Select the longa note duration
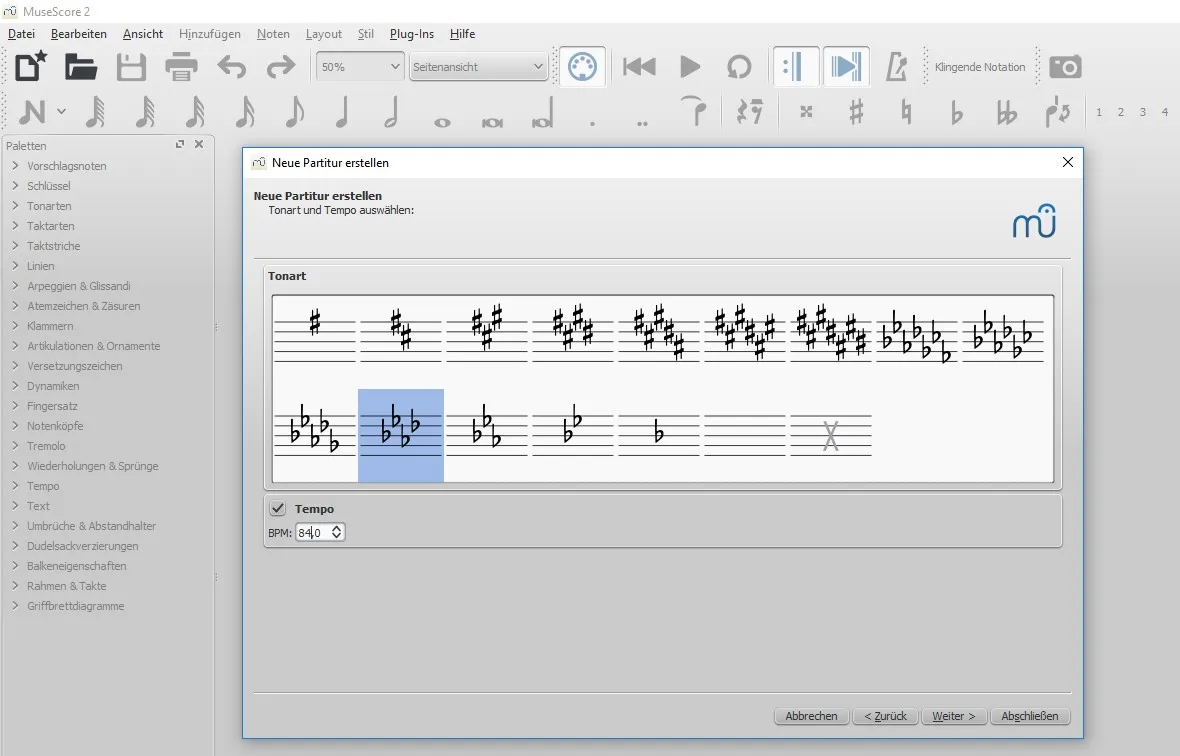Viewport: 1180px width, 756px height. pyautogui.click(x=543, y=112)
